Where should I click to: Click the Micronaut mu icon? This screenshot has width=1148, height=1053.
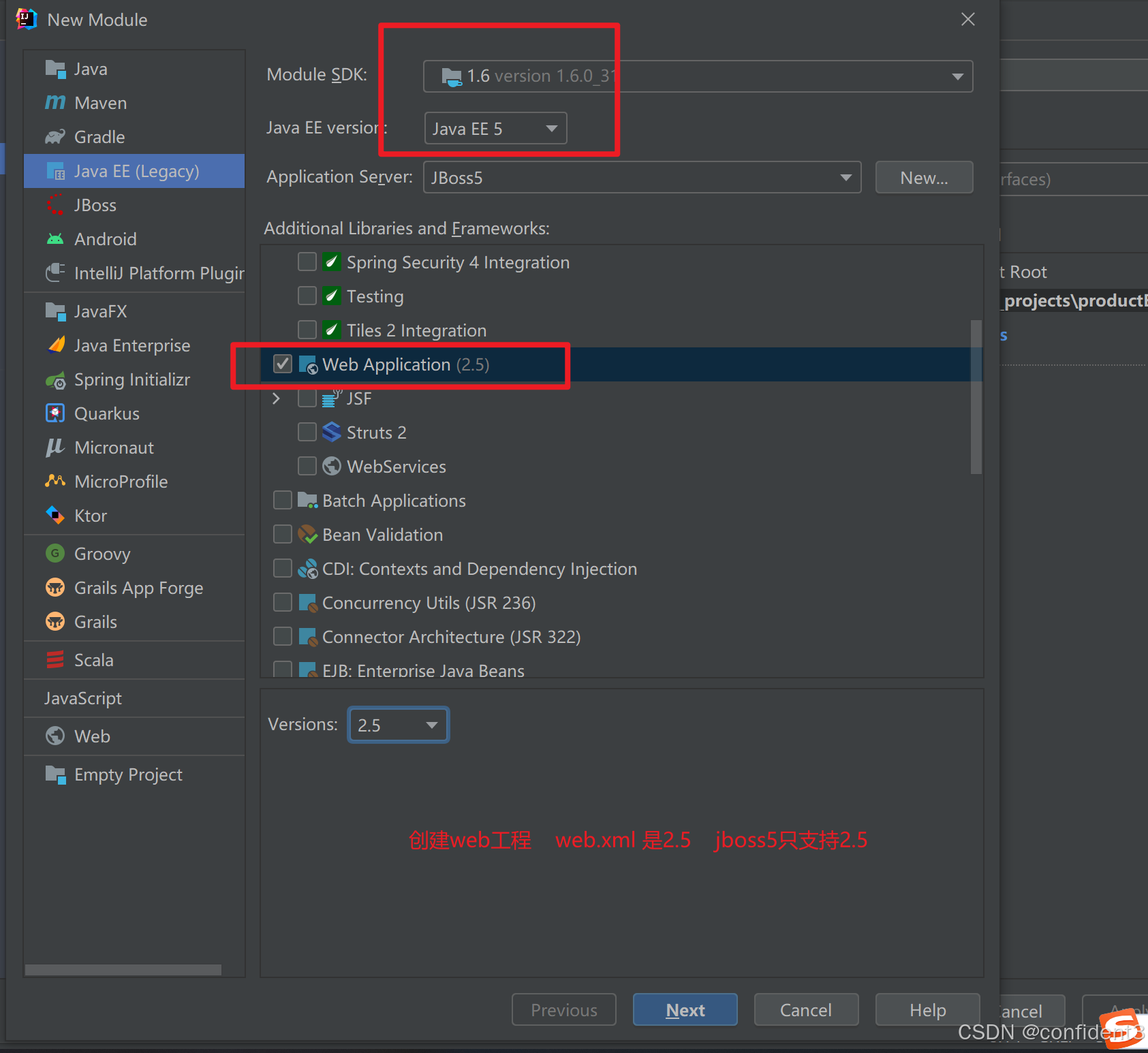55,447
